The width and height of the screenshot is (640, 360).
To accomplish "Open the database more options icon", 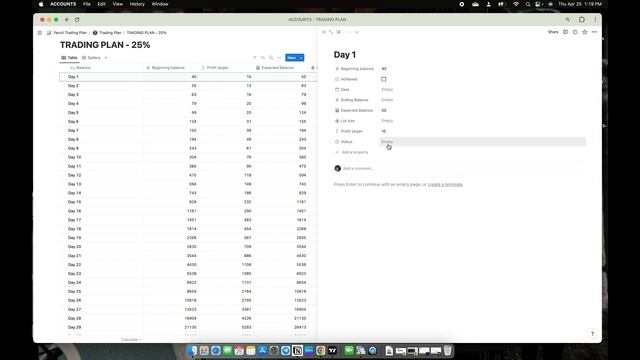I will tap(279, 58).
